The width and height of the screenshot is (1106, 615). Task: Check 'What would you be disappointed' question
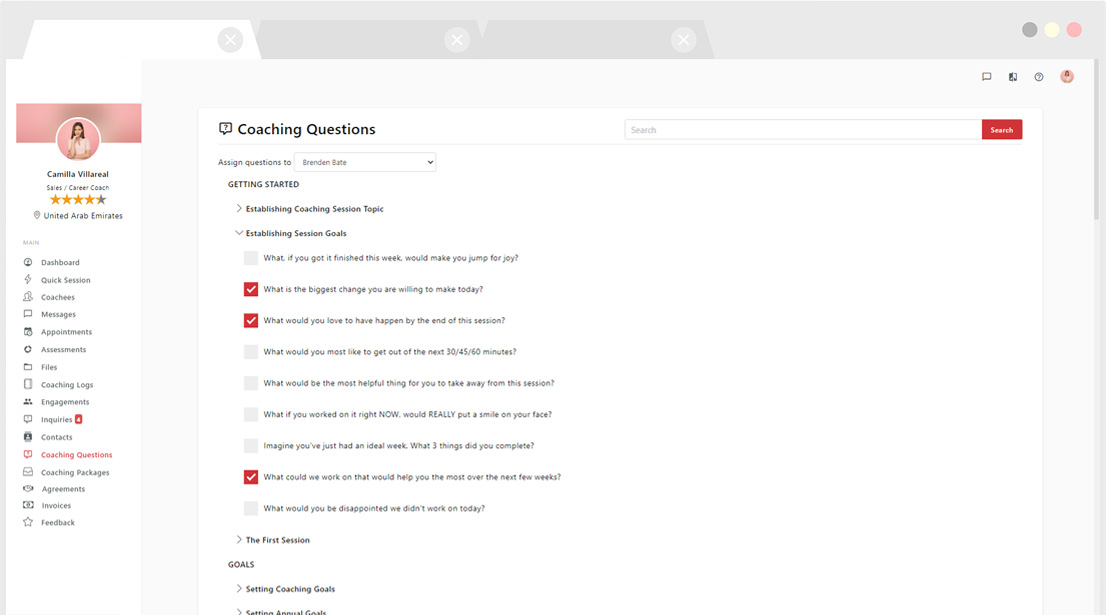(x=251, y=508)
